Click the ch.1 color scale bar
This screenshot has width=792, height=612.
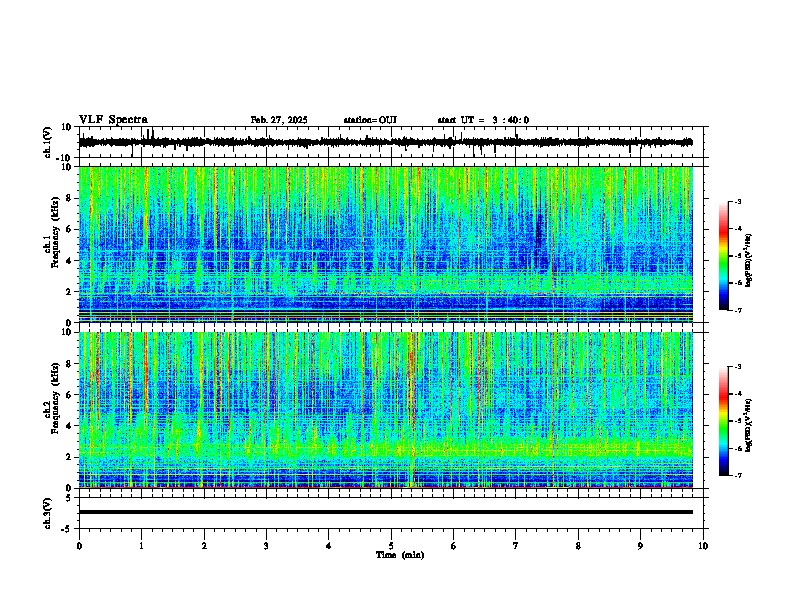[723, 255]
